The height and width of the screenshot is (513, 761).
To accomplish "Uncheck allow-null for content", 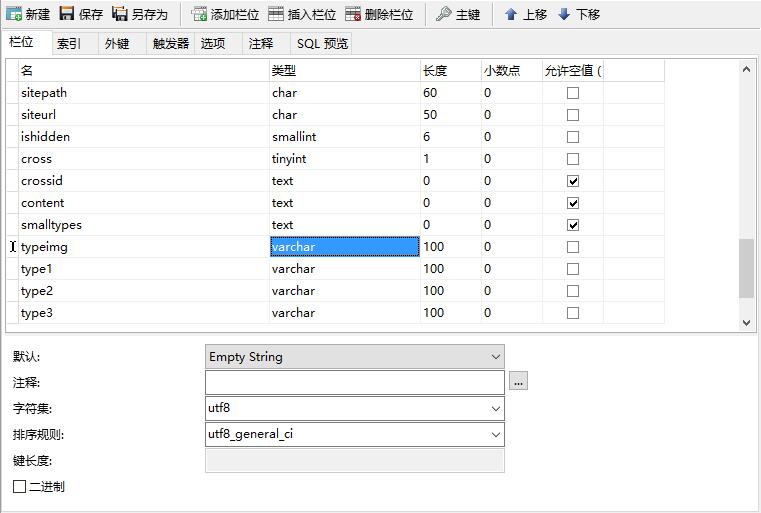I will (573, 203).
